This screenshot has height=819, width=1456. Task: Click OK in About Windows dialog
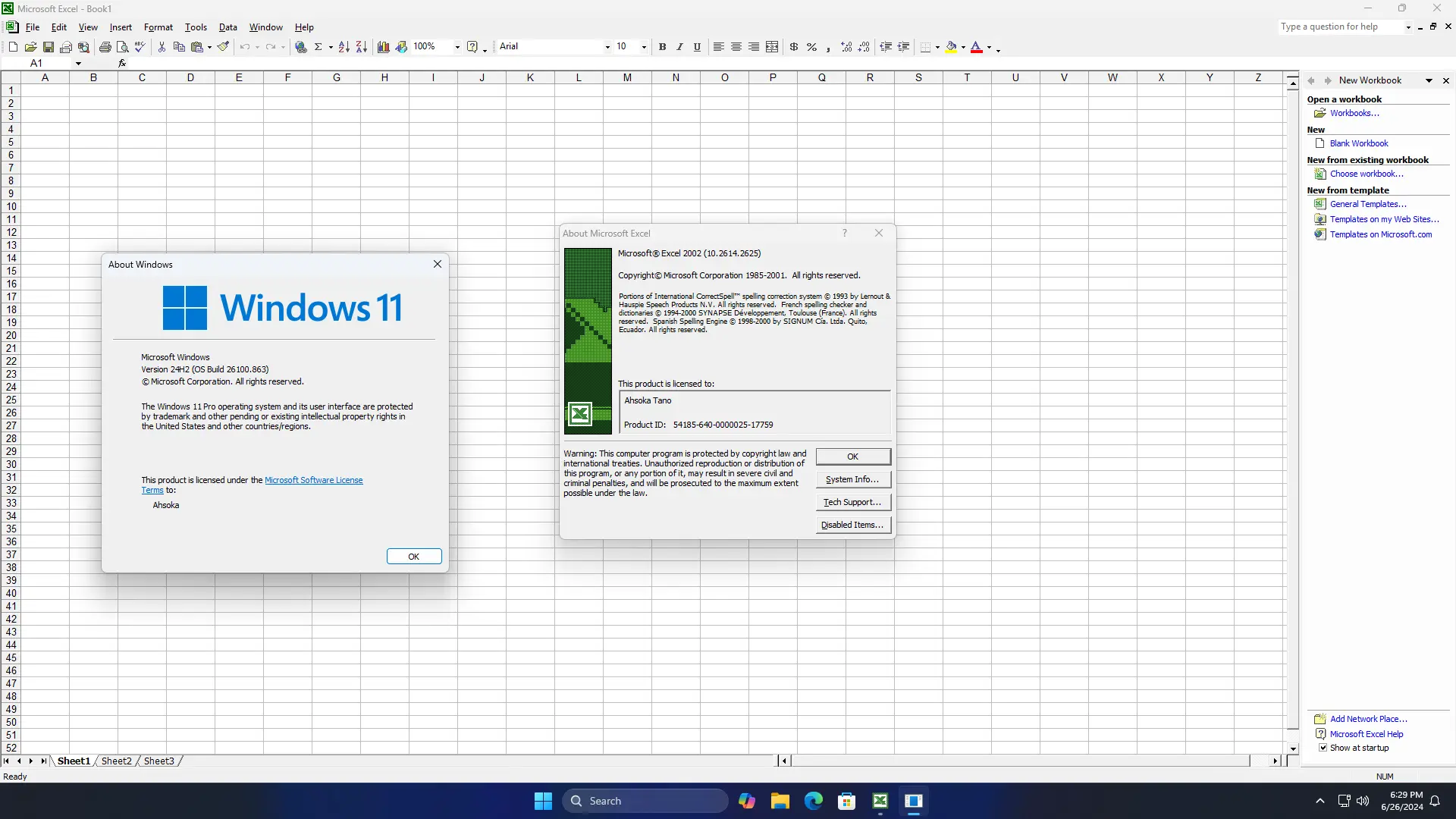coord(414,557)
